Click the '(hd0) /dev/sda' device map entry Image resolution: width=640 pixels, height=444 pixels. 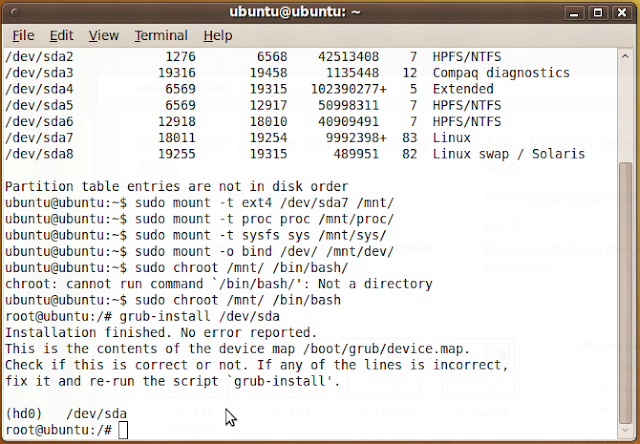point(66,414)
